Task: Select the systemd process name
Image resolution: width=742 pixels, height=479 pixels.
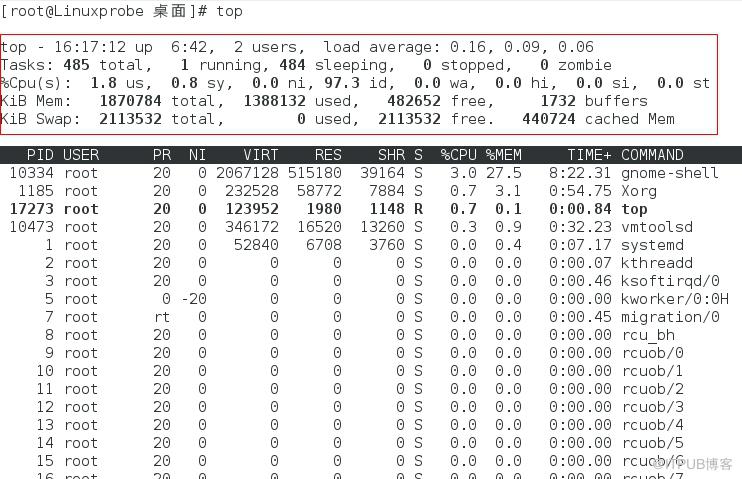Action: [652, 245]
